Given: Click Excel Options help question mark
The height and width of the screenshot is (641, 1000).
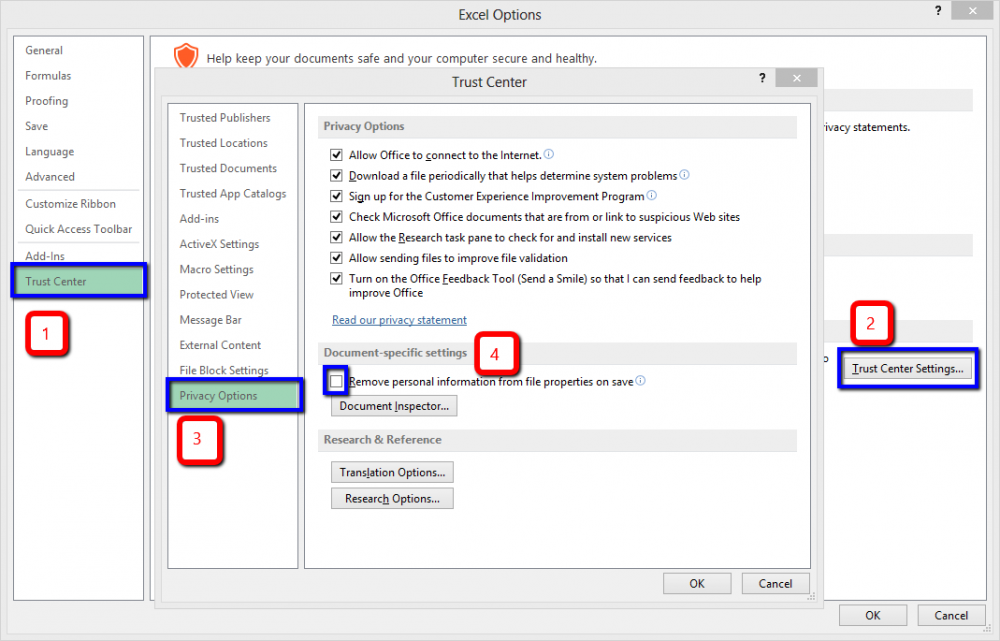Looking at the screenshot, I should 938,11.
